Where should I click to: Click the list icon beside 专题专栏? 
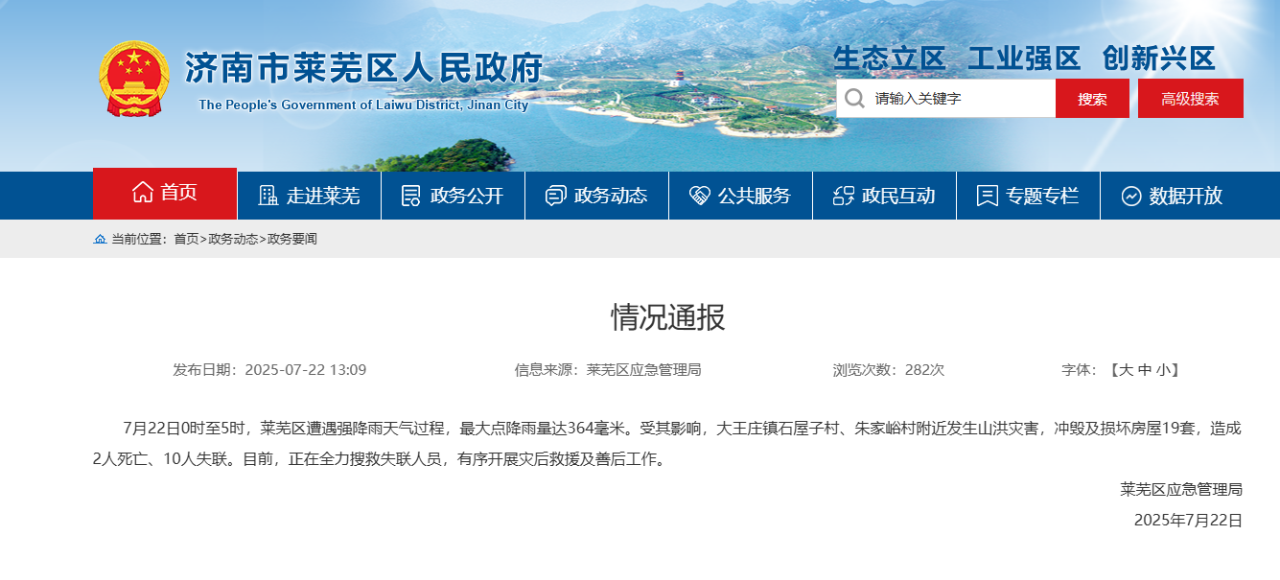coord(987,196)
